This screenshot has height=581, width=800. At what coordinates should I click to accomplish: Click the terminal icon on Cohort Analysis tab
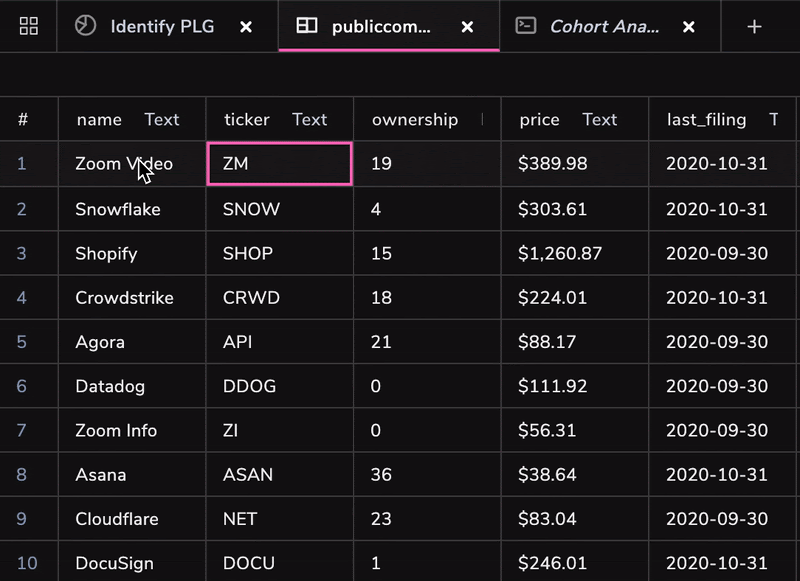click(525, 26)
